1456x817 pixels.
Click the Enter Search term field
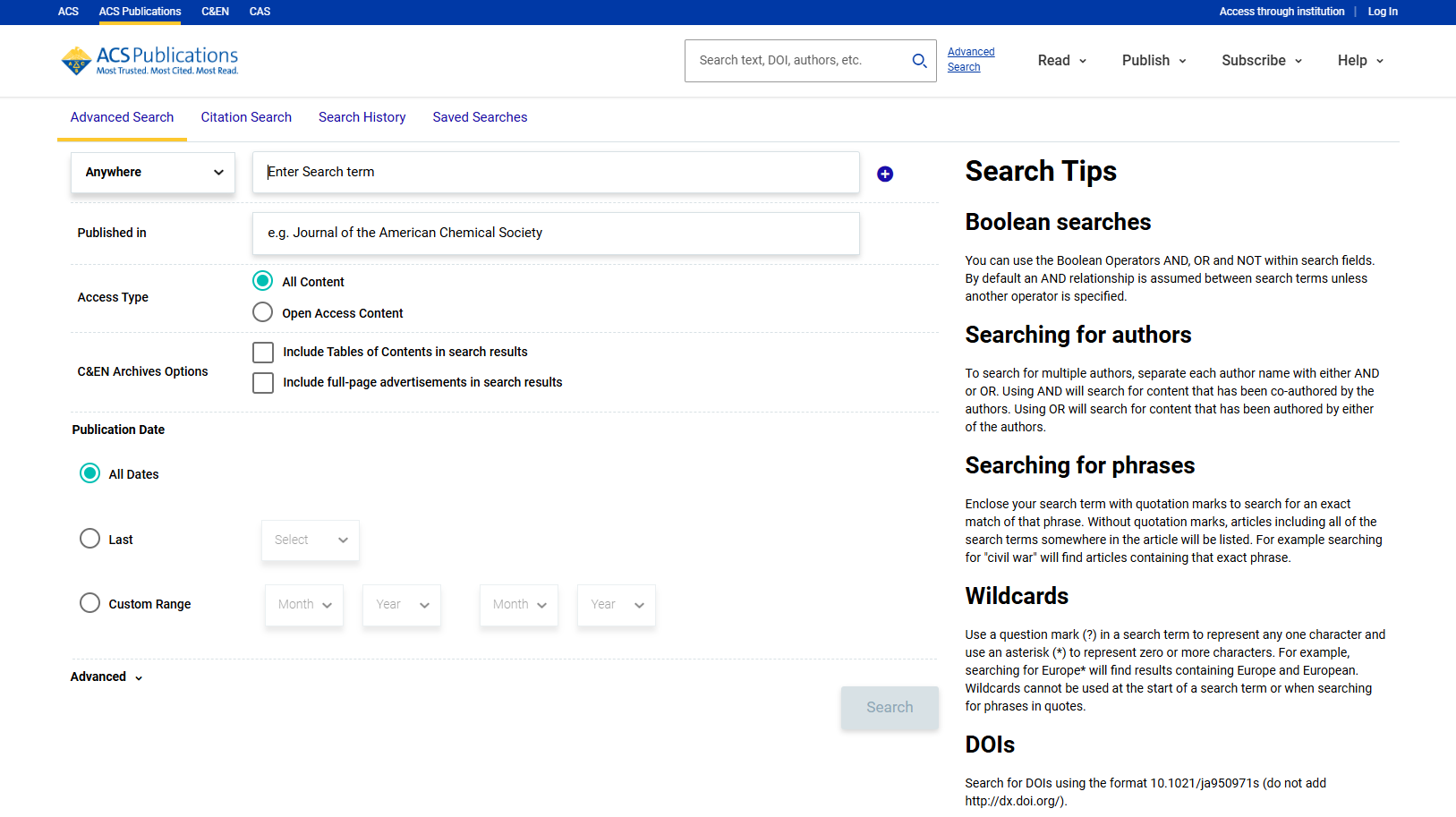(x=556, y=172)
